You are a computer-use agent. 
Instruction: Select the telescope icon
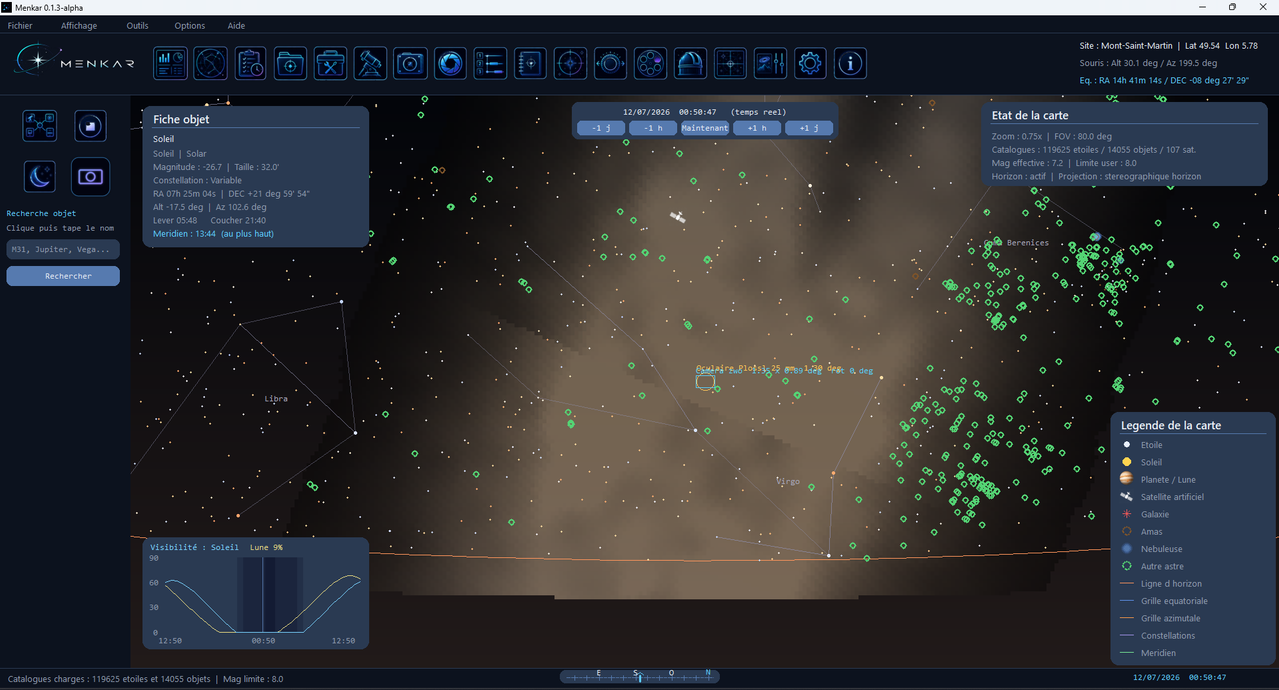371,63
